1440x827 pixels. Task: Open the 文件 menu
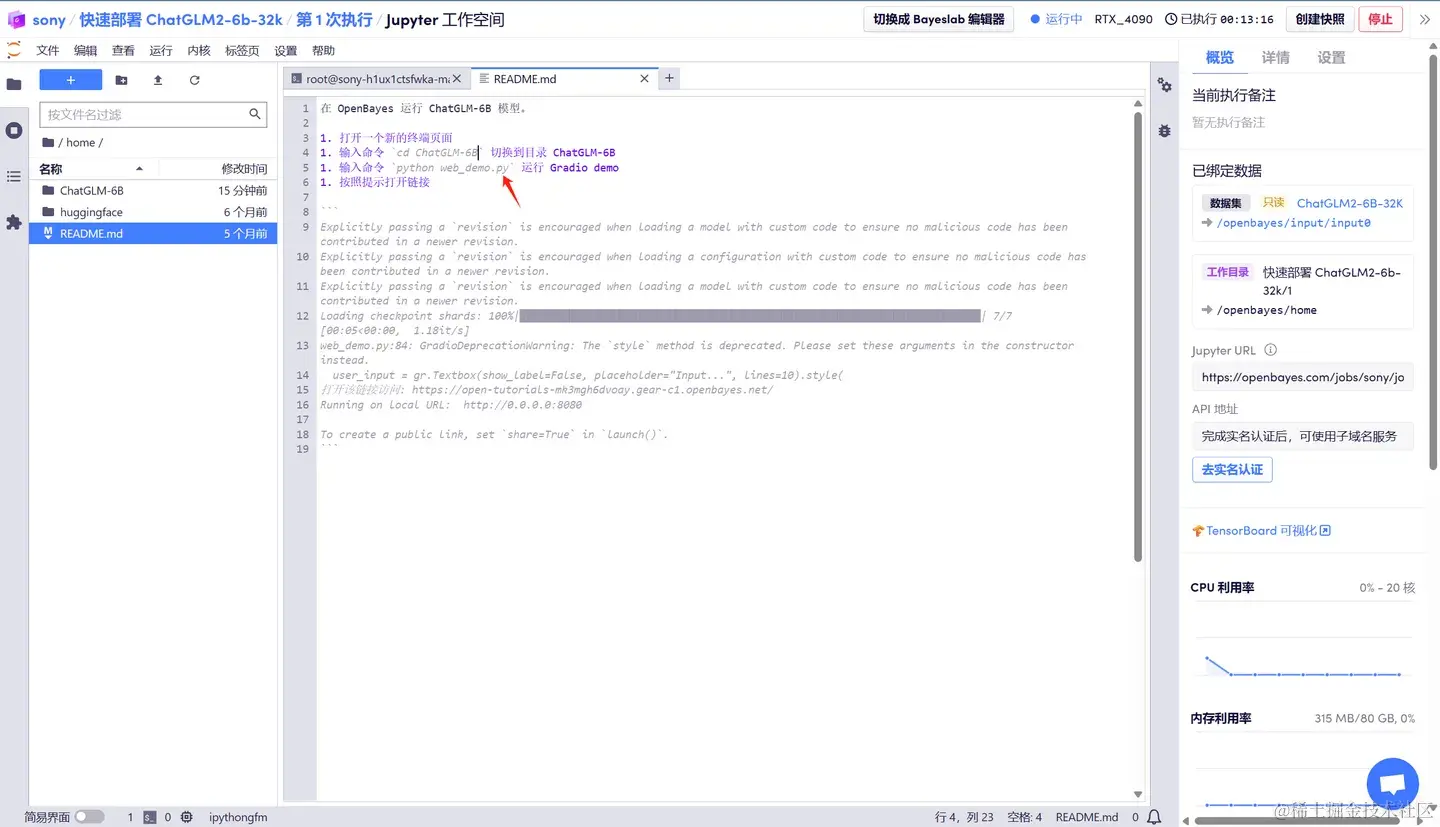point(48,50)
